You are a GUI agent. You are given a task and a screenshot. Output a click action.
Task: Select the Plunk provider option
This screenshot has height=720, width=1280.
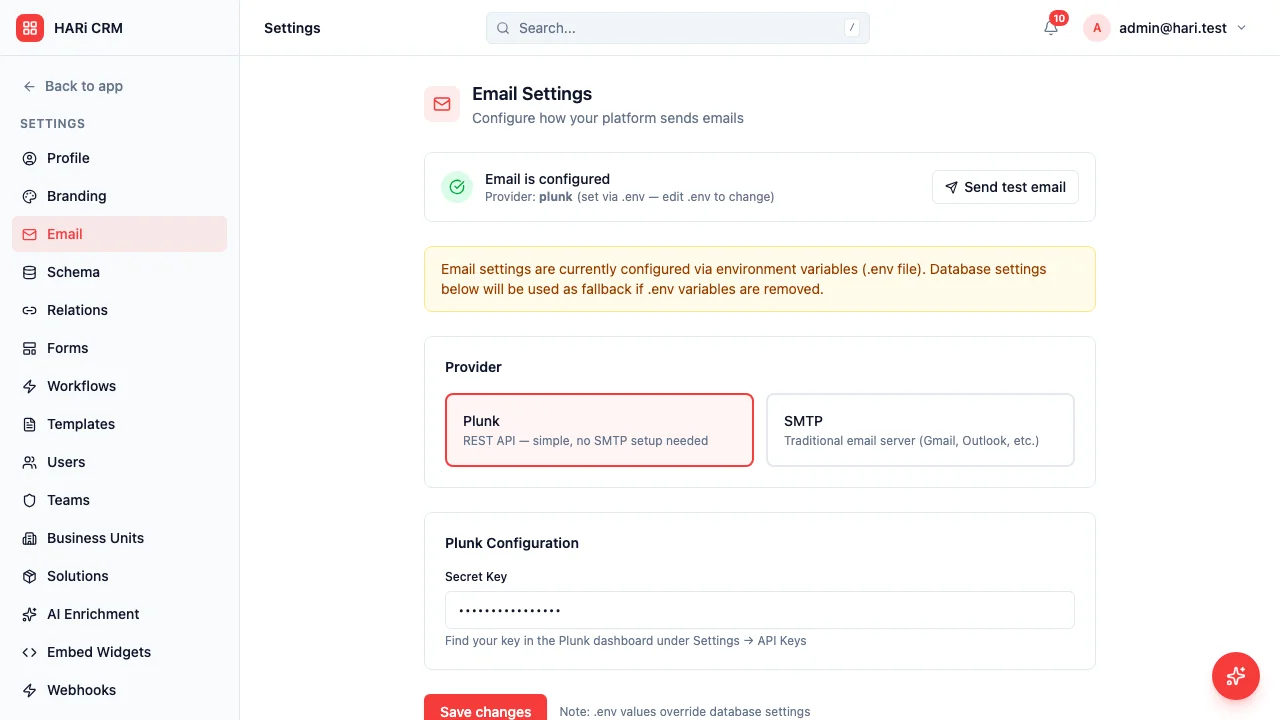[x=599, y=430]
